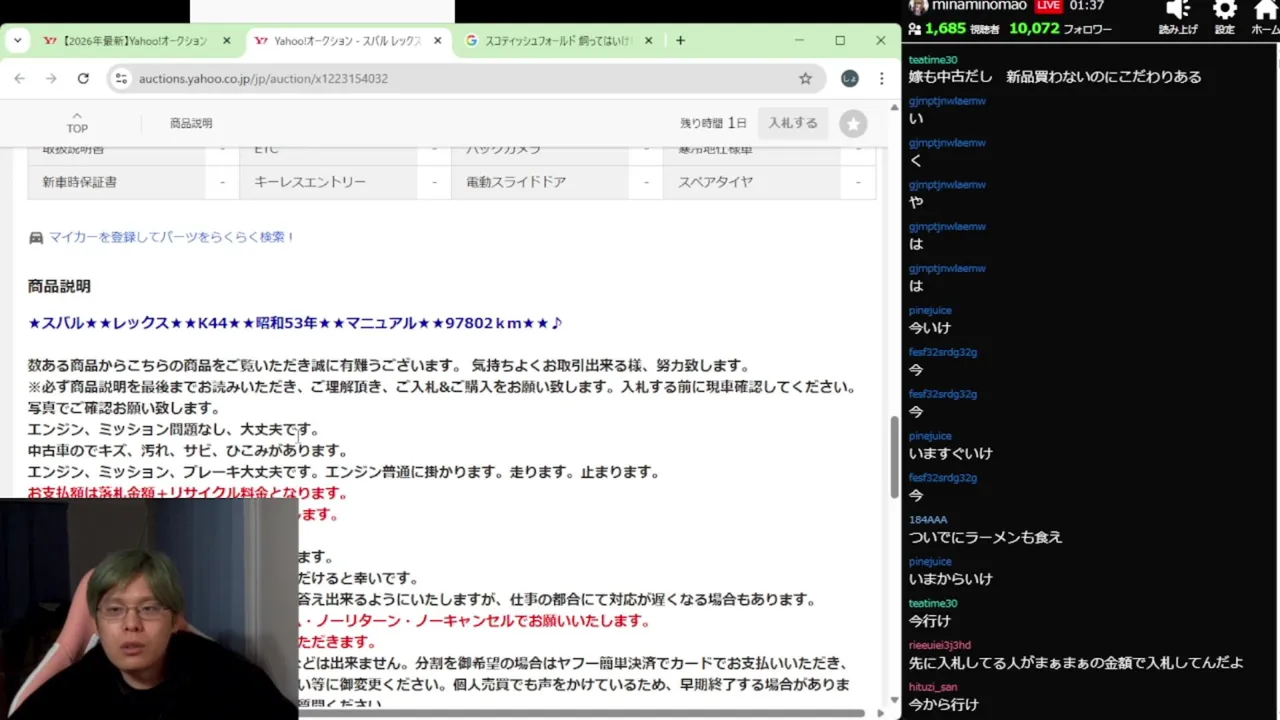Click the car icon beside マイカー link
Screen dimensions: 1280x720
(x=36, y=238)
